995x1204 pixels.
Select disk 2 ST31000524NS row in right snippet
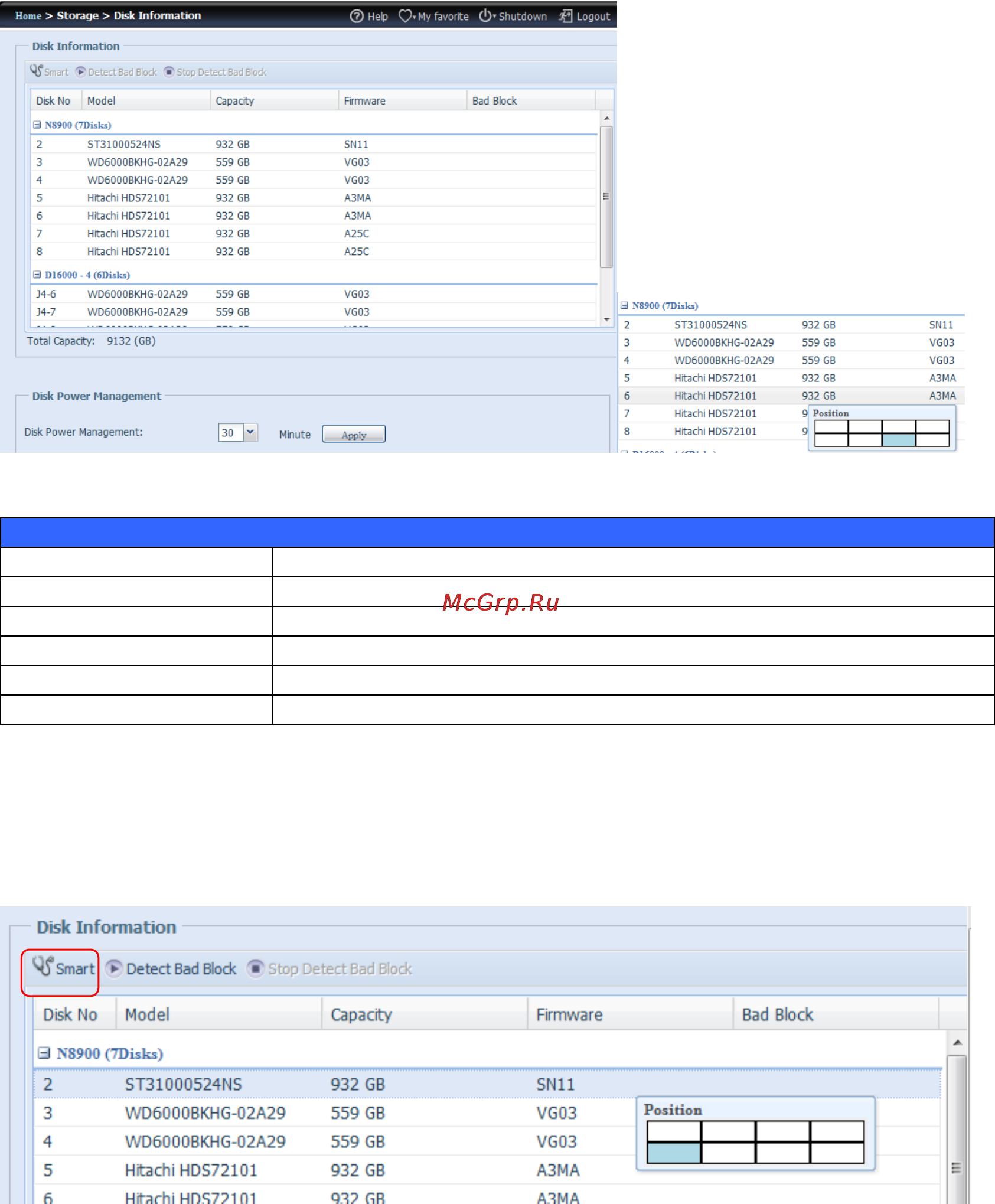click(791, 325)
